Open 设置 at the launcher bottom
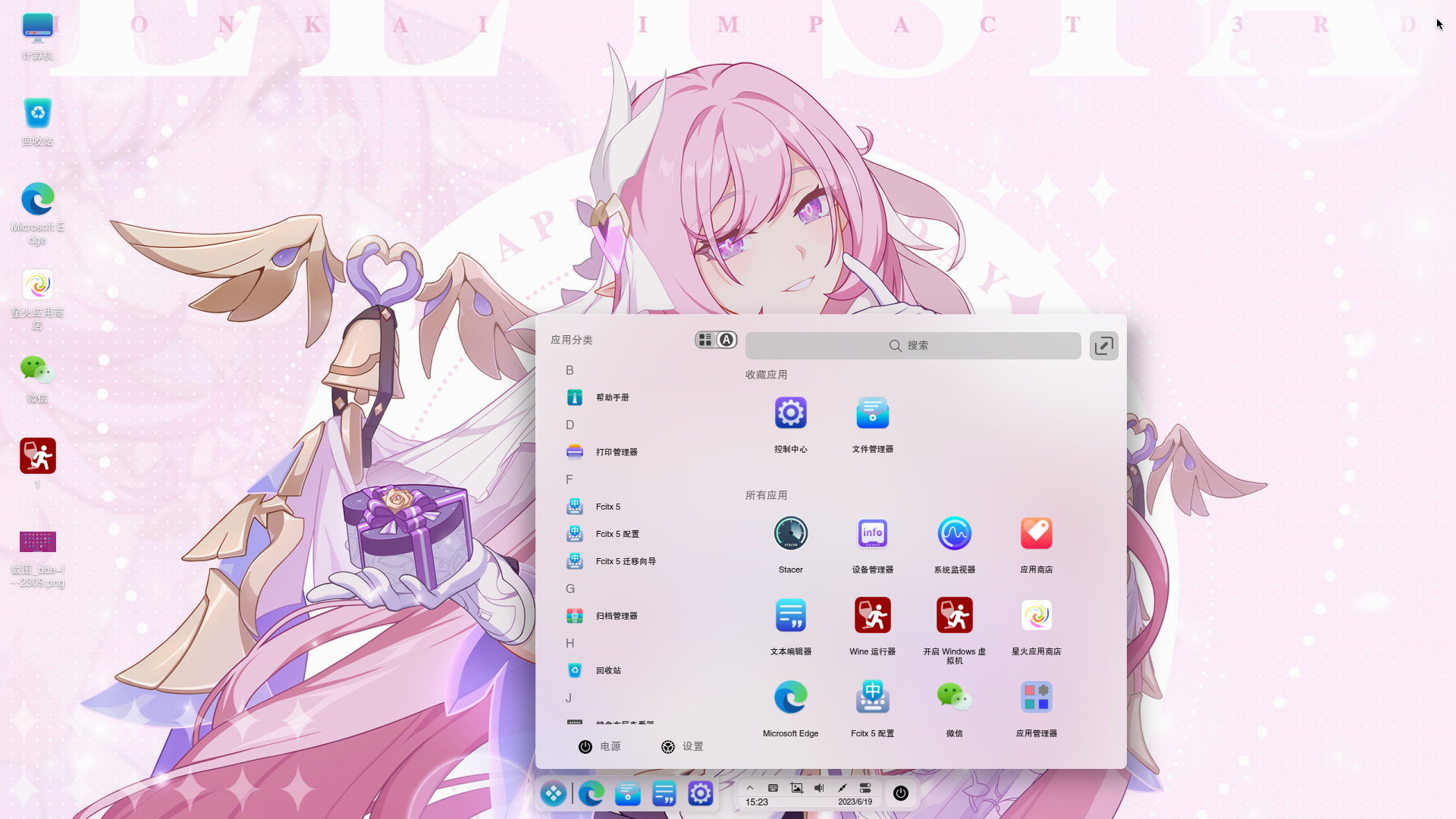Image resolution: width=1456 pixels, height=819 pixels. click(682, 746)
